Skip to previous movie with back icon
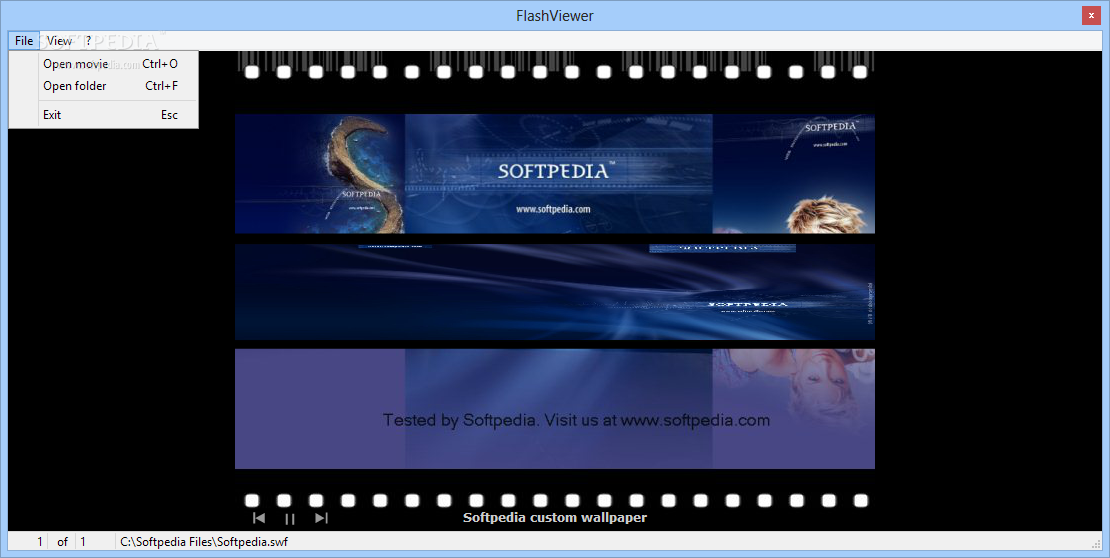Viewport: 1110px width, 558px height. (x=259, y=518)
